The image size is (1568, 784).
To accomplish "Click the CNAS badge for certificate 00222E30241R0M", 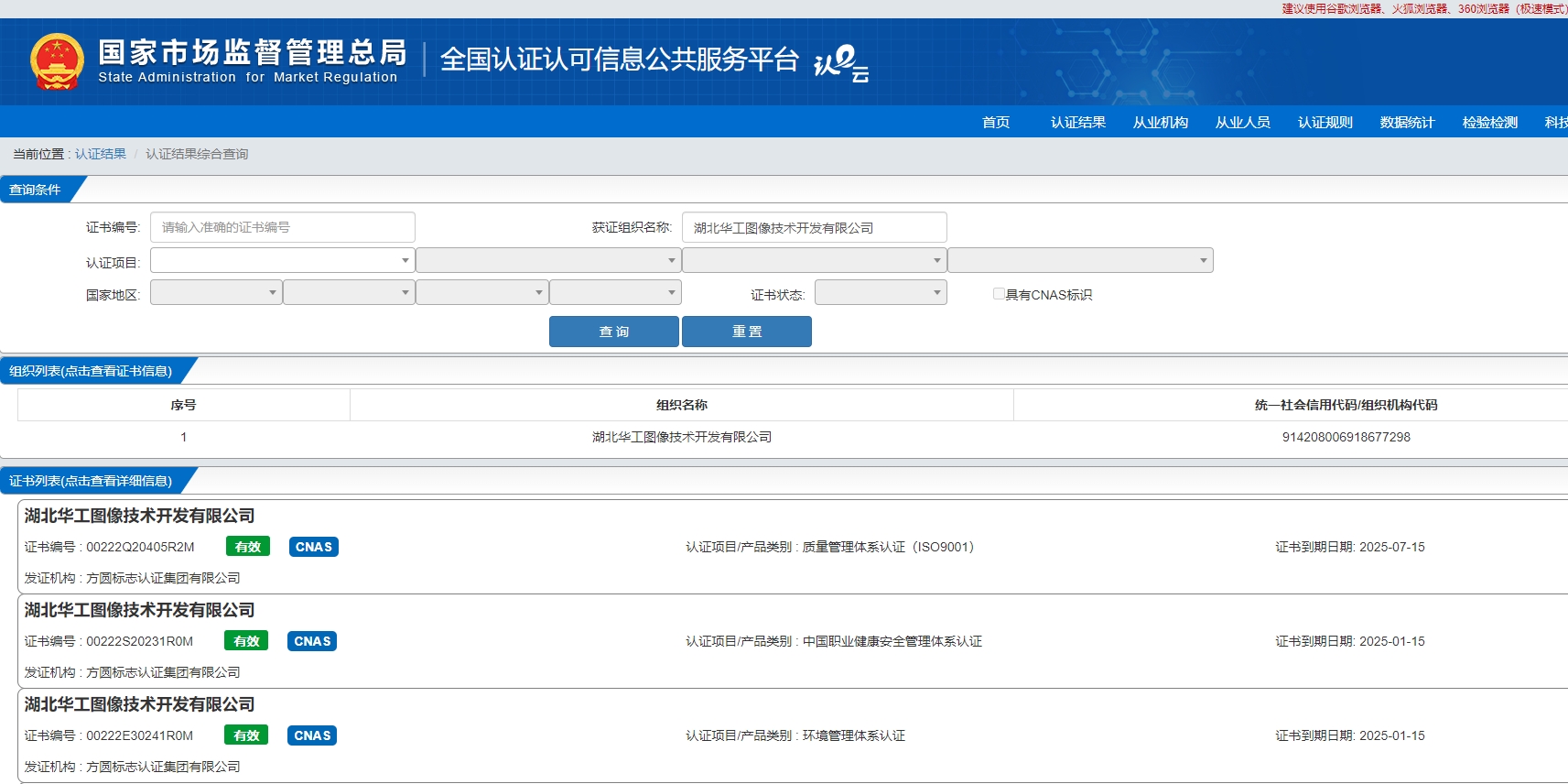I will 312,735.
